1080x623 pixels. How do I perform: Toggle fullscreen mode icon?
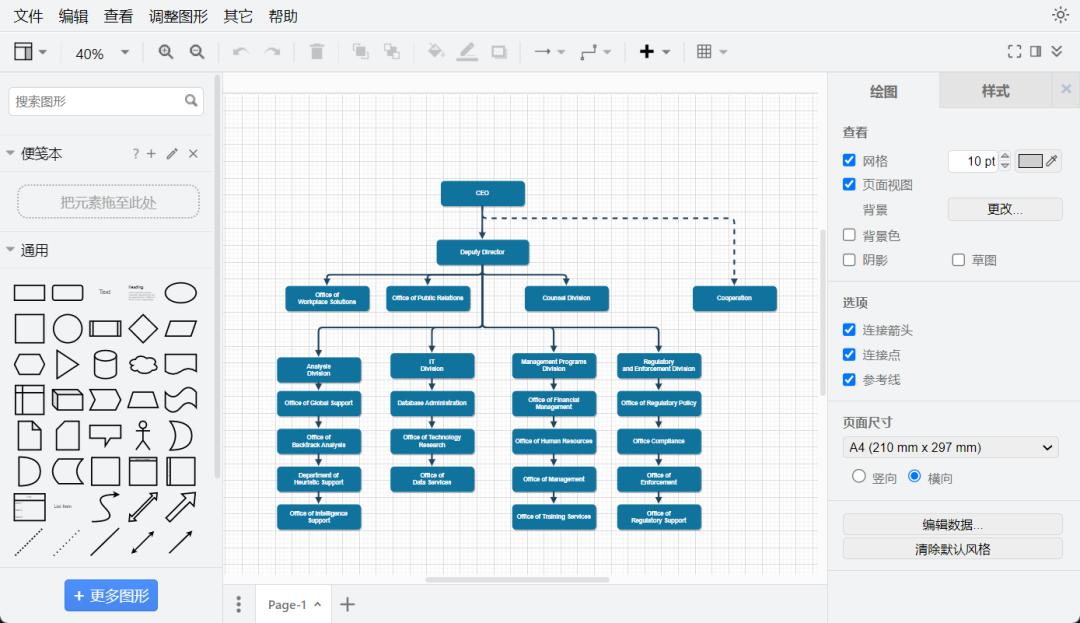click(x=1014, y=52)
